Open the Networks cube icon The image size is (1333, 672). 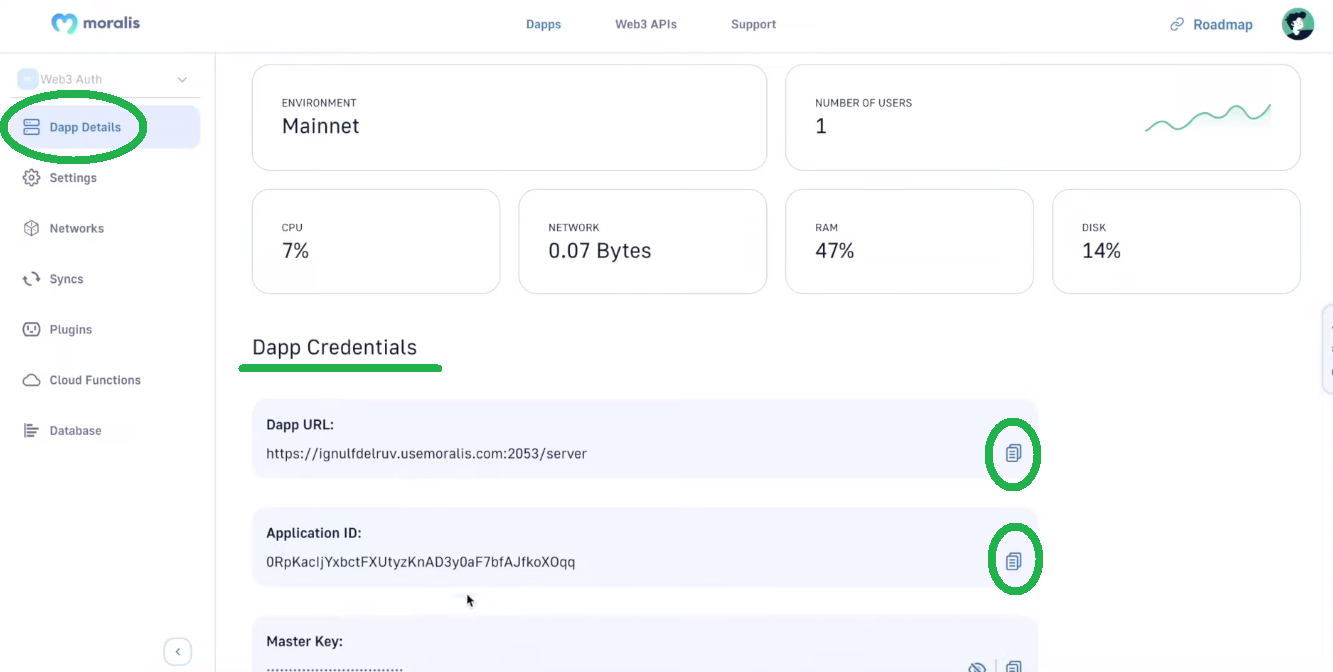31,228
